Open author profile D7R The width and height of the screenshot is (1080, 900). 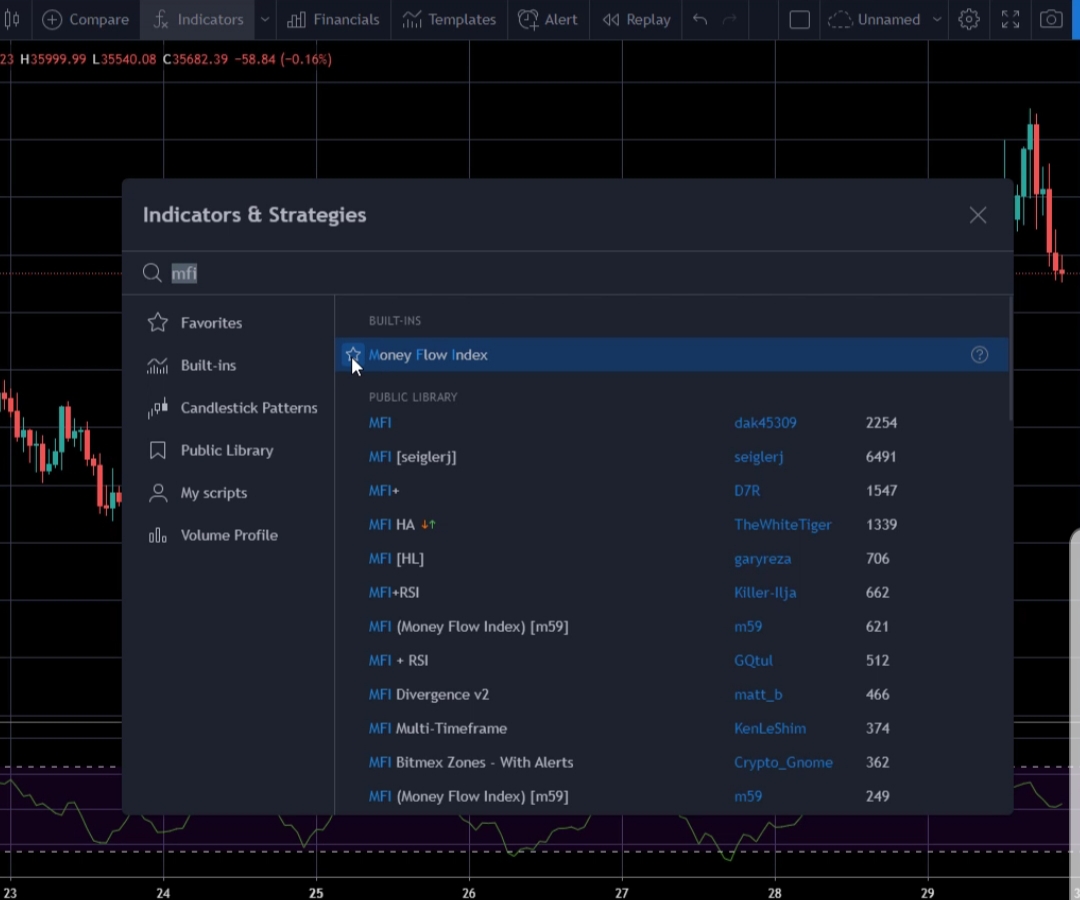pos(747,490)
